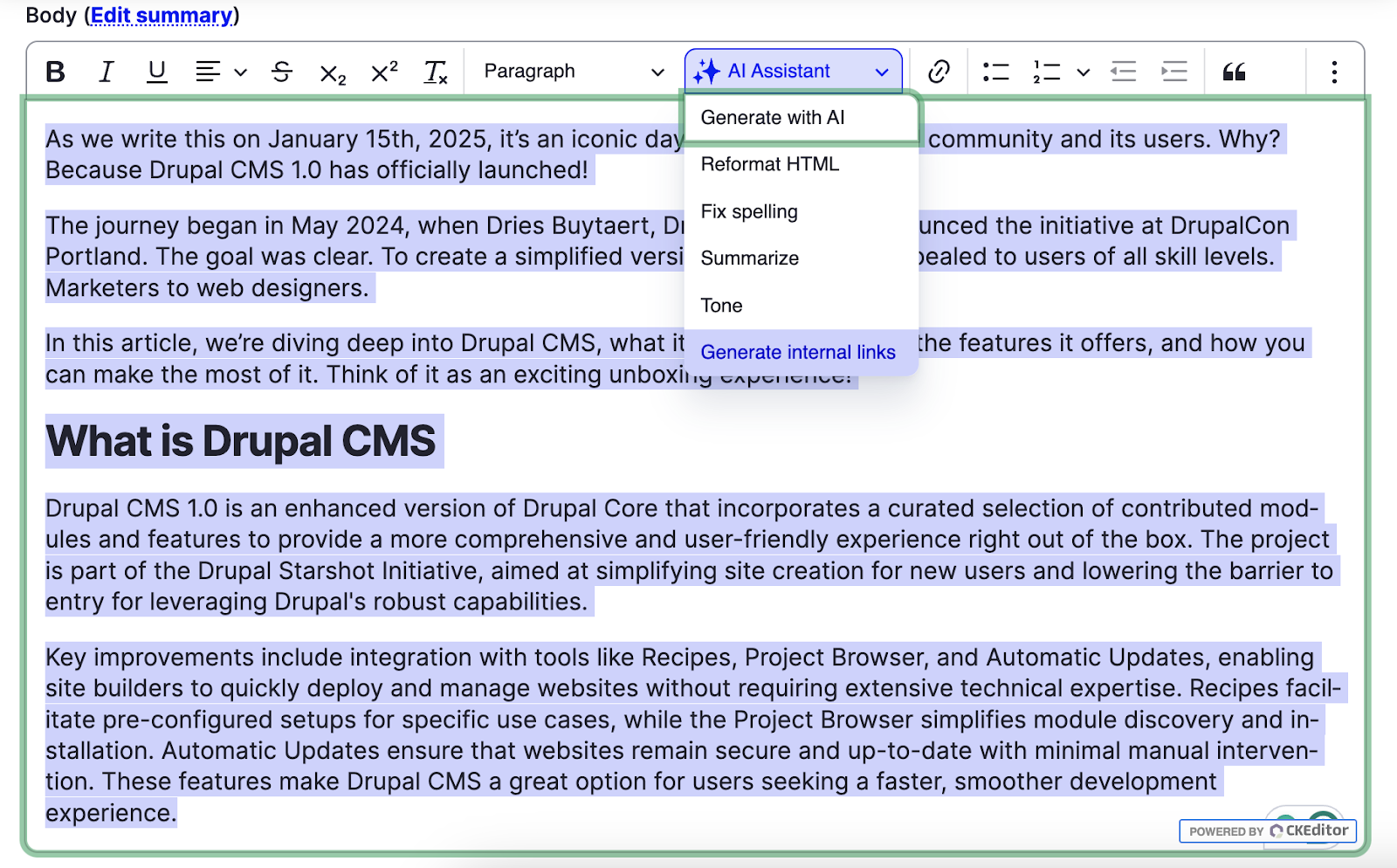
Task: Collapse the AI Assistant dropdown
Action: click(x=794, y=72)
